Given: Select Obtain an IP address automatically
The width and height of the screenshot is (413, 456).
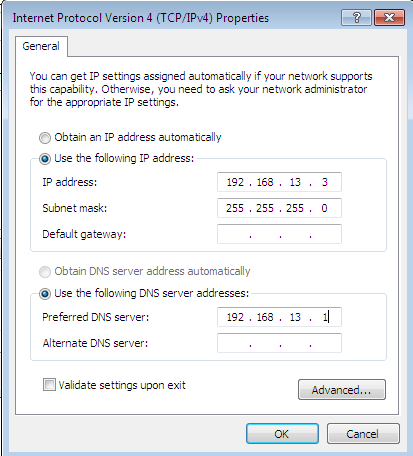Looking at the screenshot, I should click(45, 138).
